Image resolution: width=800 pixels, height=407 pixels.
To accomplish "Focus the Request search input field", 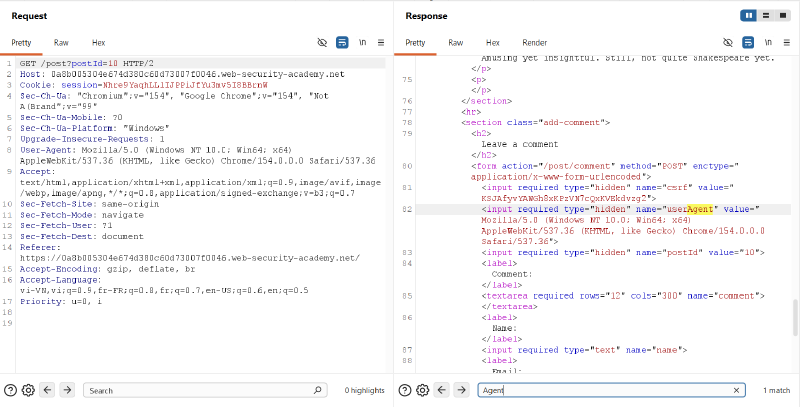I will tap(204, 390).
